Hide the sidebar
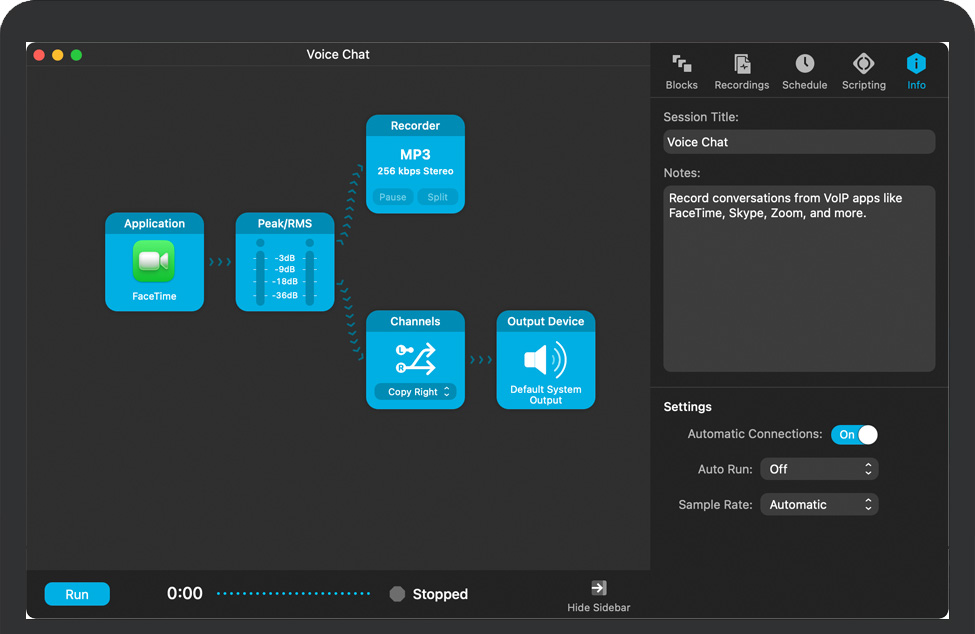The height and width of the screenshot is (634, 975). (598, 595)
